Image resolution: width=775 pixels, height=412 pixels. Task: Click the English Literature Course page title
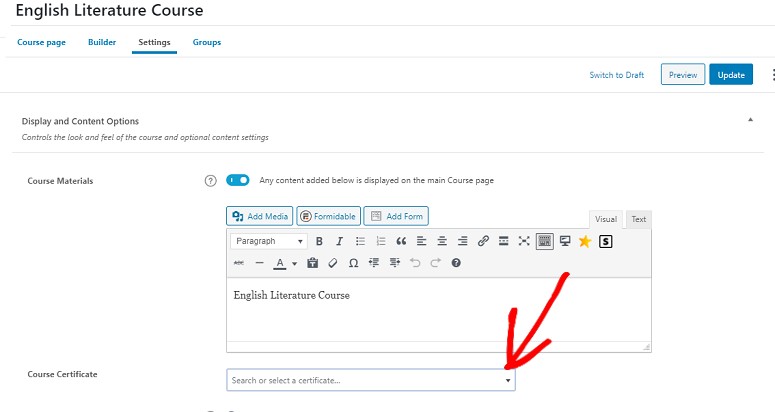(x=109, y=10)
